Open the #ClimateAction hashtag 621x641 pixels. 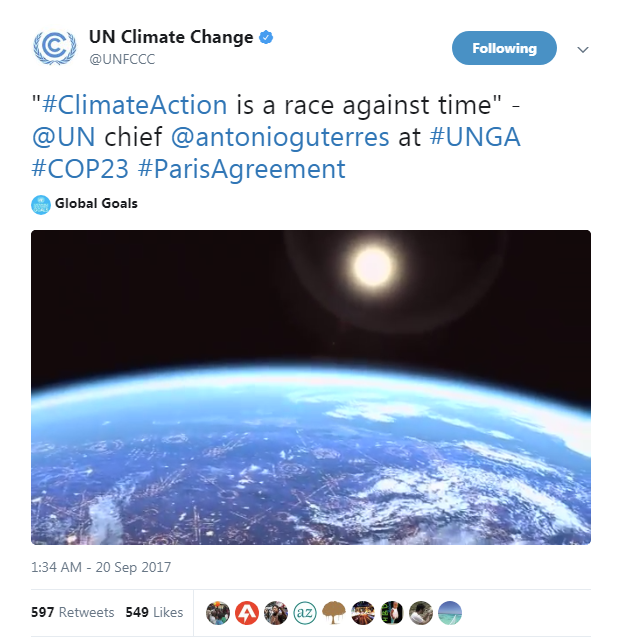click(135, 105)
